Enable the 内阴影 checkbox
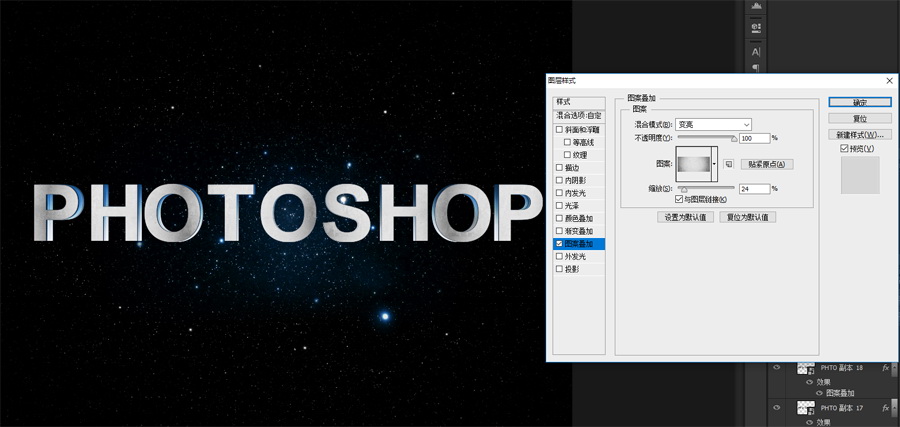 tap(560, 180)
